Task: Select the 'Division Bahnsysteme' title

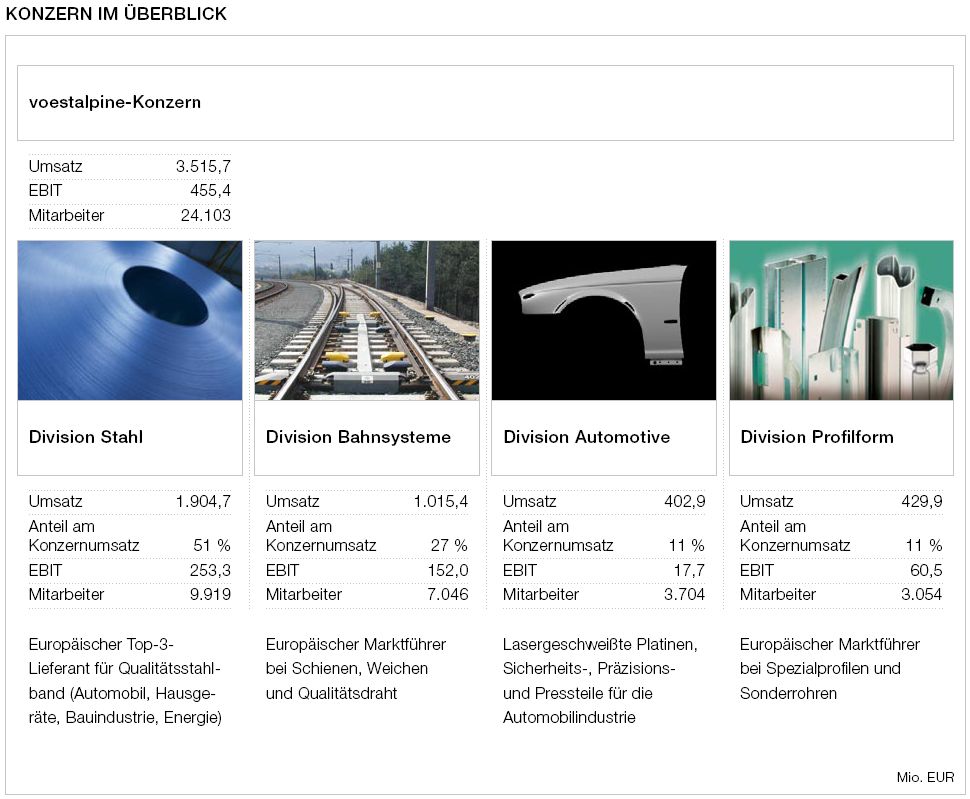Action: [358, 437]
